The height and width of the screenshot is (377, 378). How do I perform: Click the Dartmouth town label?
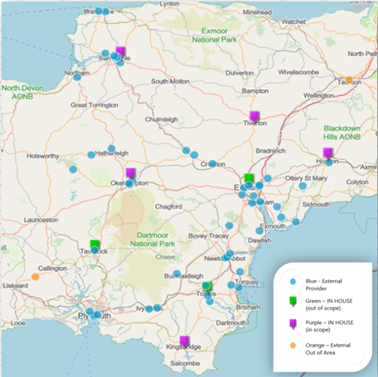(x=231, y=323)
